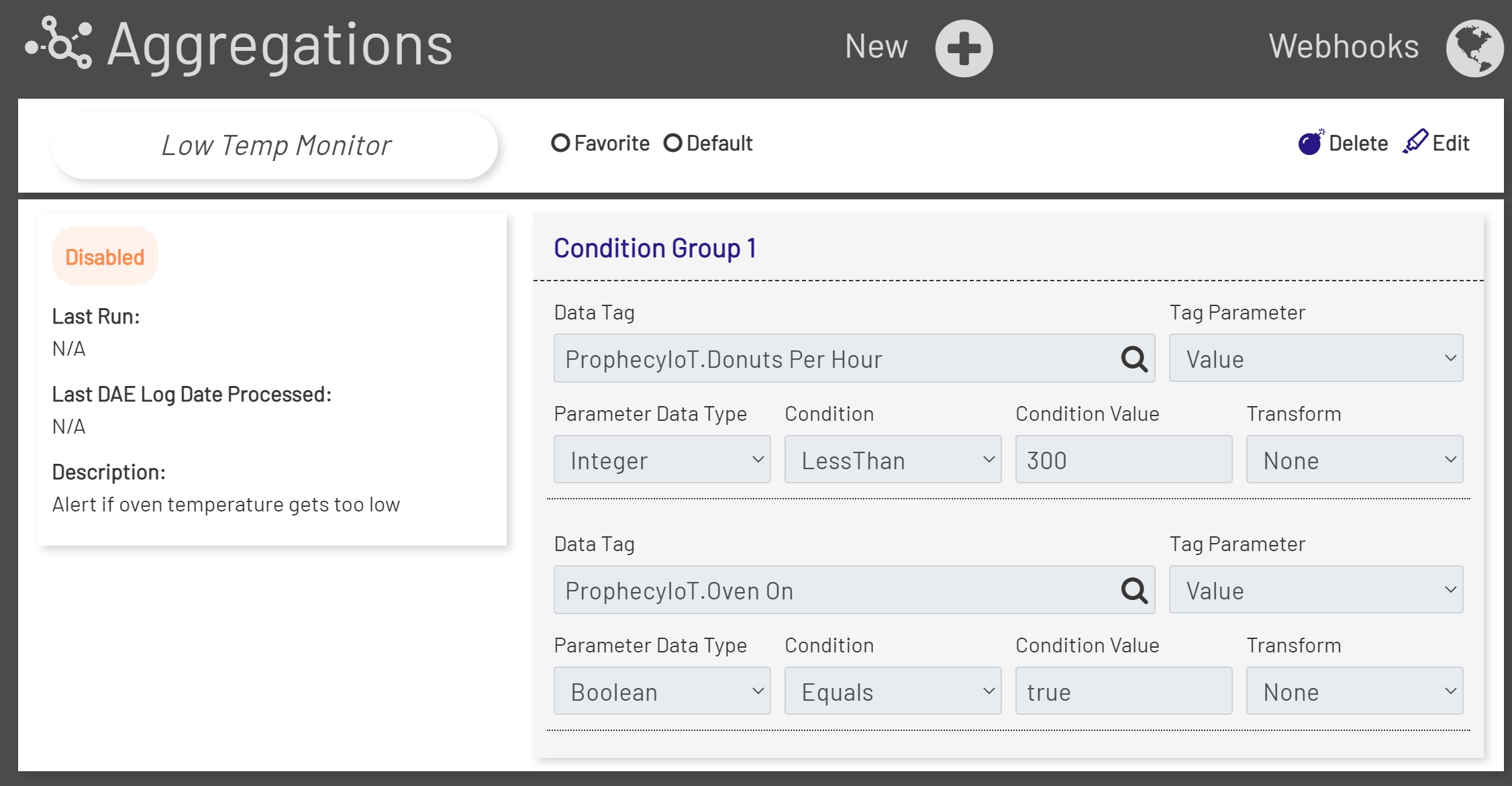Screen dimensions: 1512x786
Task: Click magnifier icon in Oven On field
Action: tap(1134, 591)
